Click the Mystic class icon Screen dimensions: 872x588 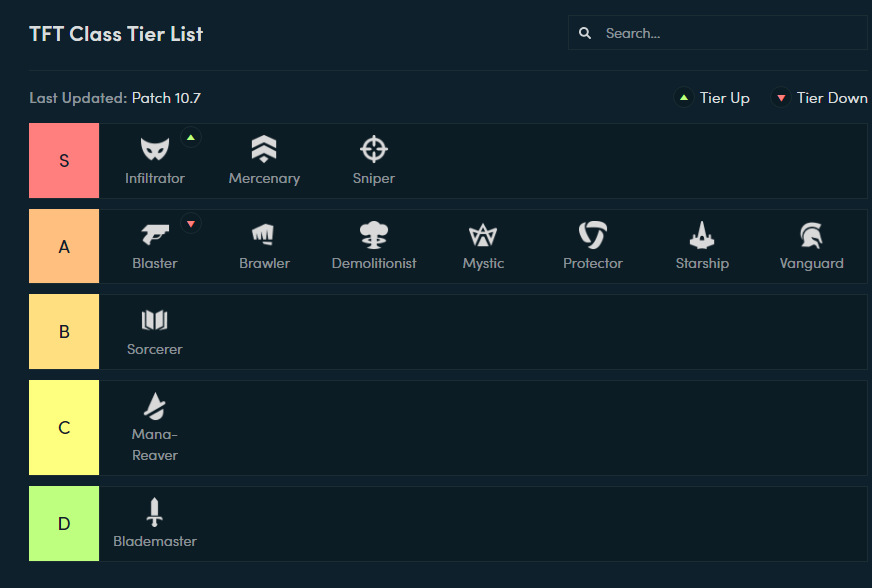click(x=483, y=235)
